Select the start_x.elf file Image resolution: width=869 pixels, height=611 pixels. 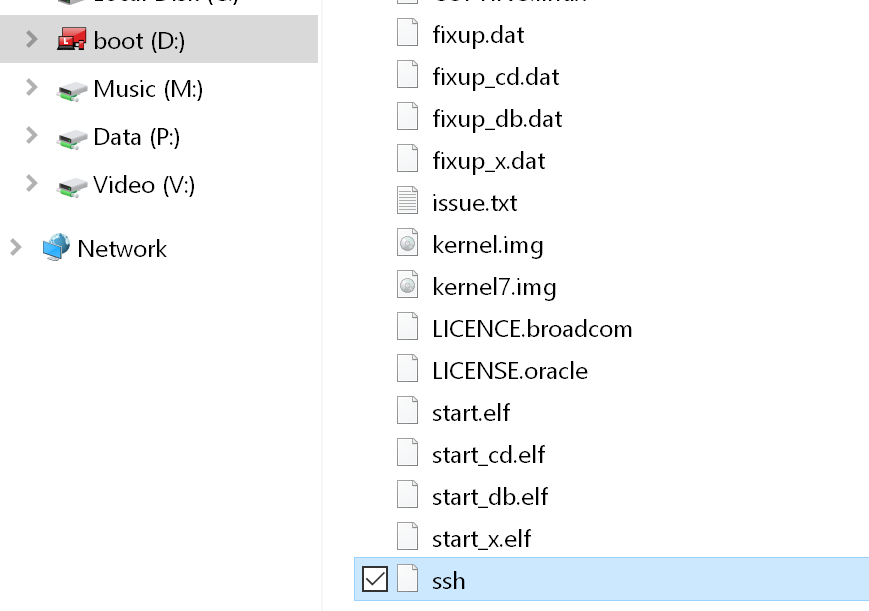point(481,539)
